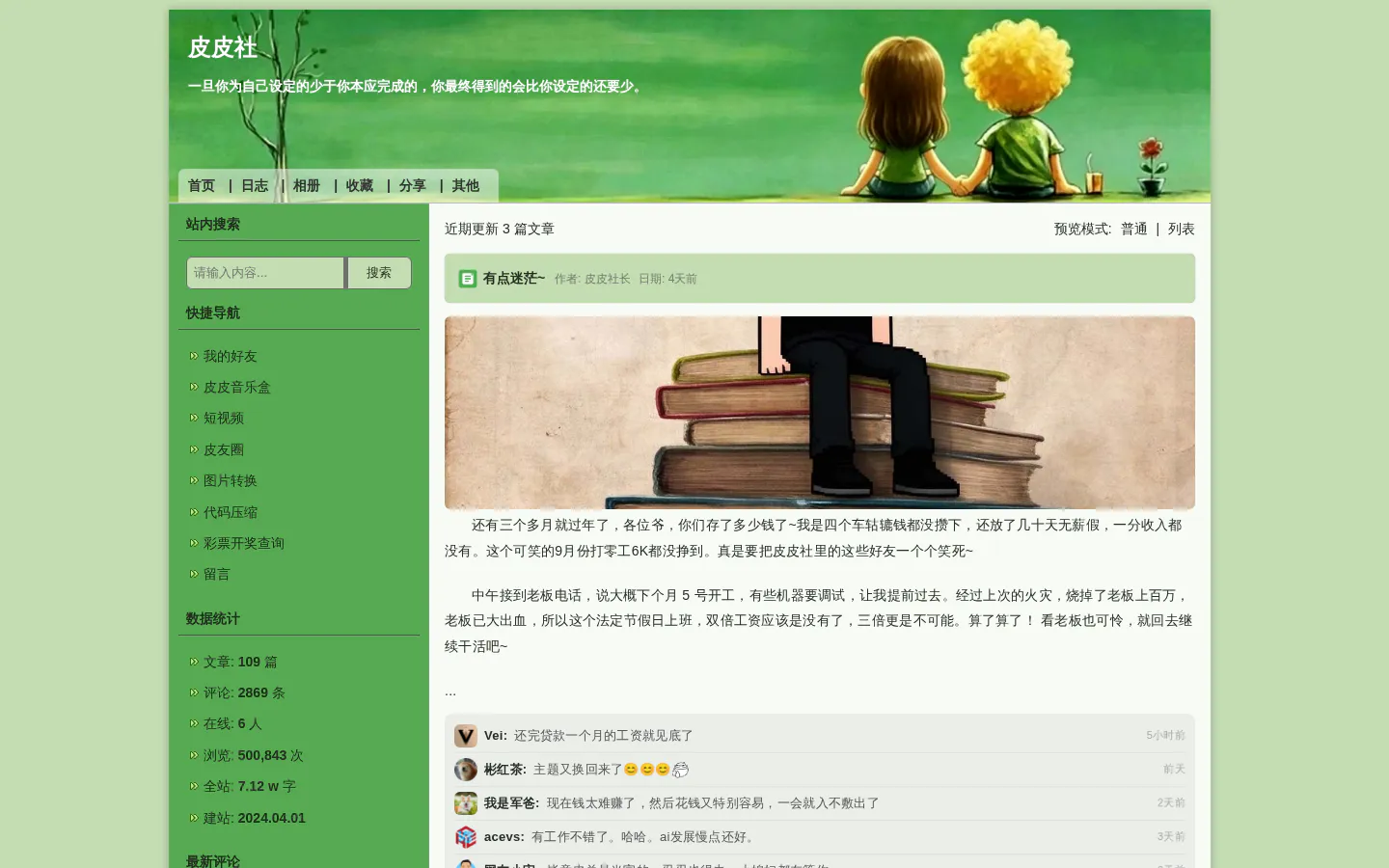Open the 留言 sidebar link
1389x868 pixels.
[x=217, y=575]
